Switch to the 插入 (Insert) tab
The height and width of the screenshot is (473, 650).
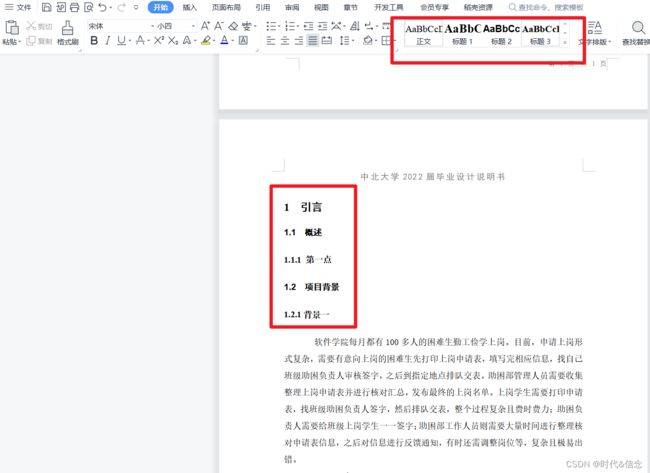click(x=189, y=7)
